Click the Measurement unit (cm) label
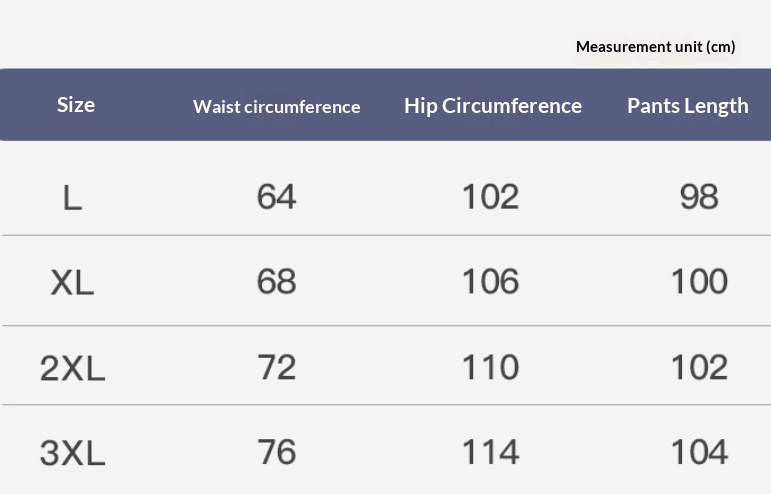 (655, 47)
